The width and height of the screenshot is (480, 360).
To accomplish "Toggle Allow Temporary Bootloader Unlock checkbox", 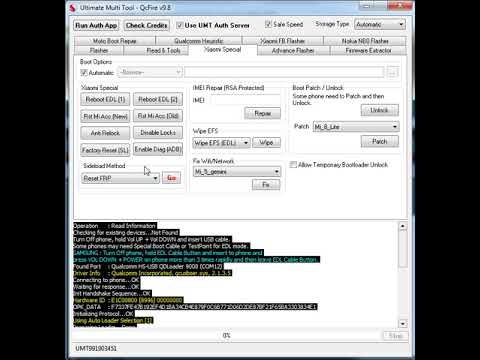I will click(293, 165).
